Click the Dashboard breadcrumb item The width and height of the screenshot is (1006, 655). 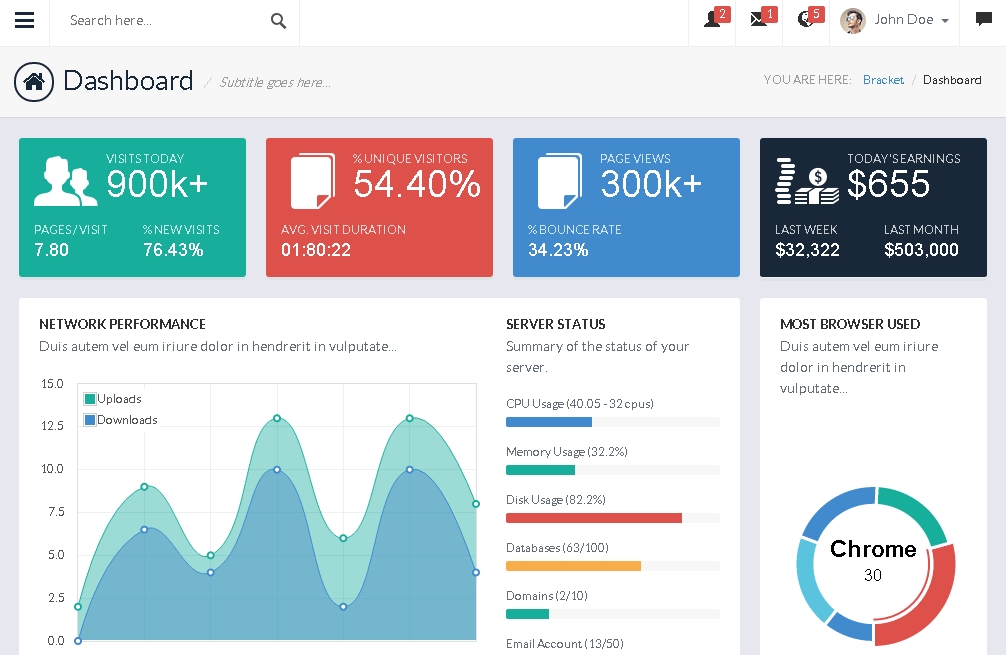(952, 80)
